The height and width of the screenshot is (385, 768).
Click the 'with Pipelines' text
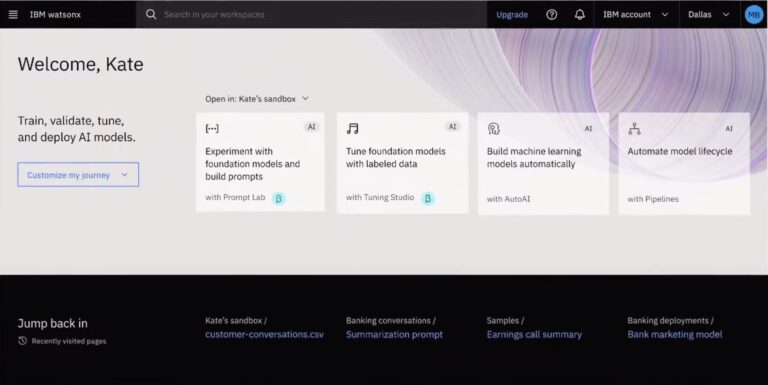(x=653, y=199)
